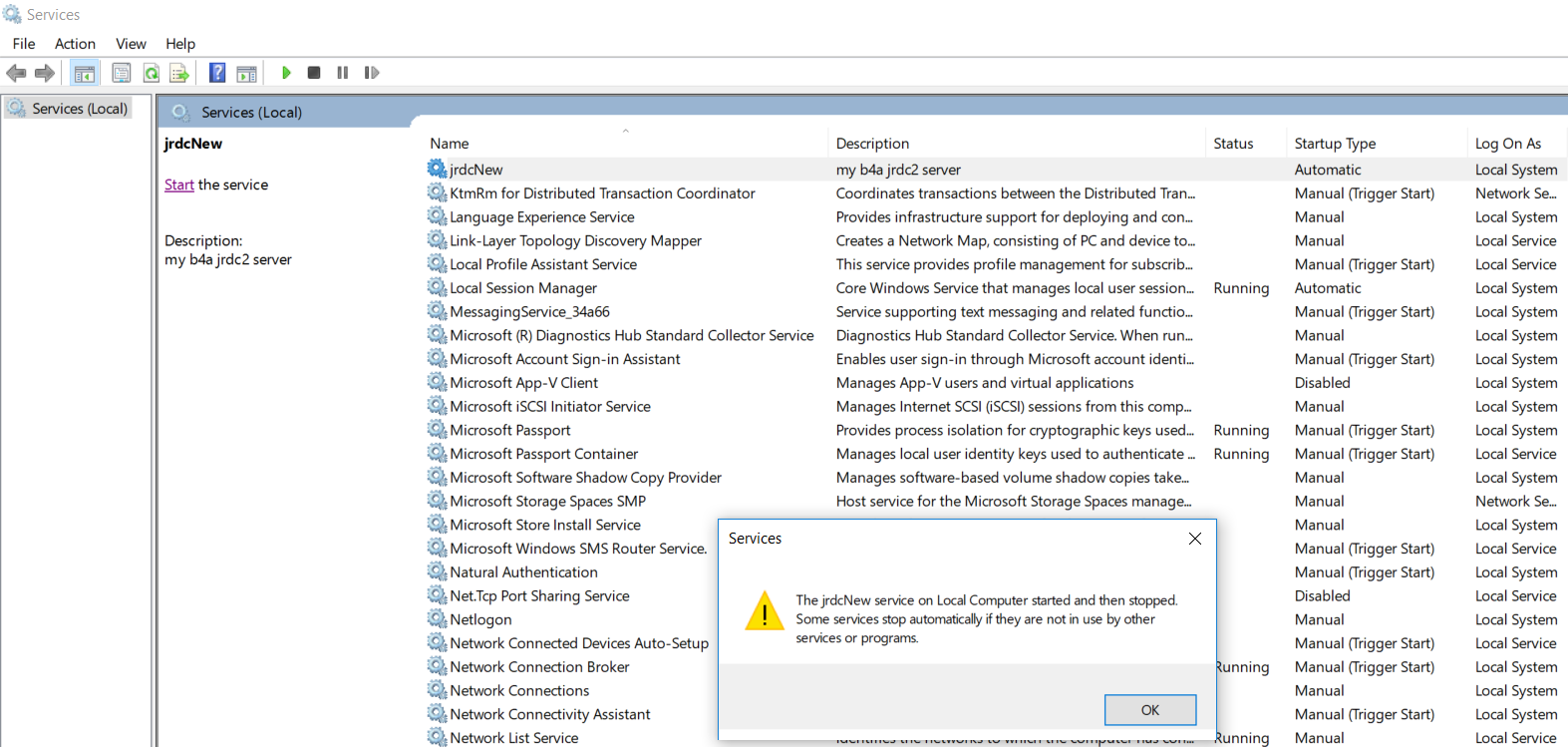Select Microsoft iSCSI Initiator Service
Image resolution: width=1568 pixels, height=747 pixels.
tap(549, 406)
